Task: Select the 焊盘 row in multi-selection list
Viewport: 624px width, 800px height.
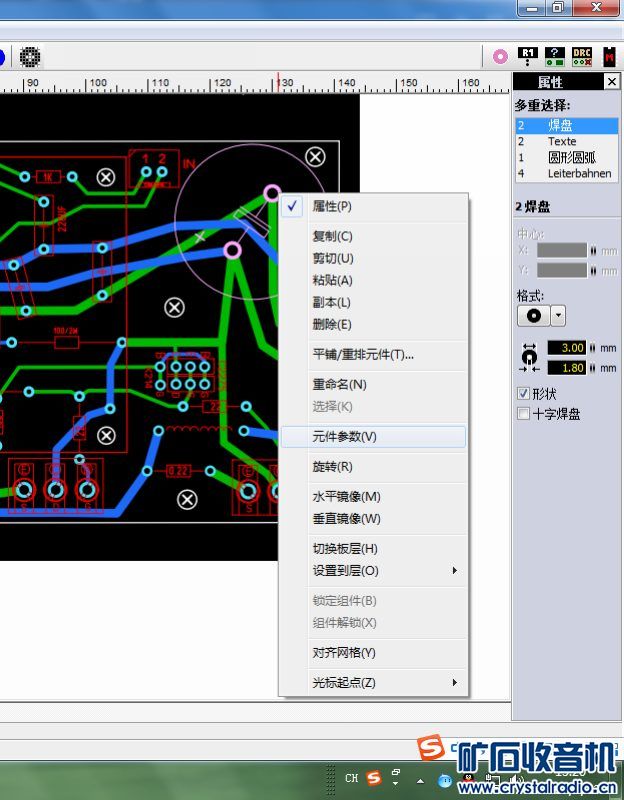Action: point(567,126)
